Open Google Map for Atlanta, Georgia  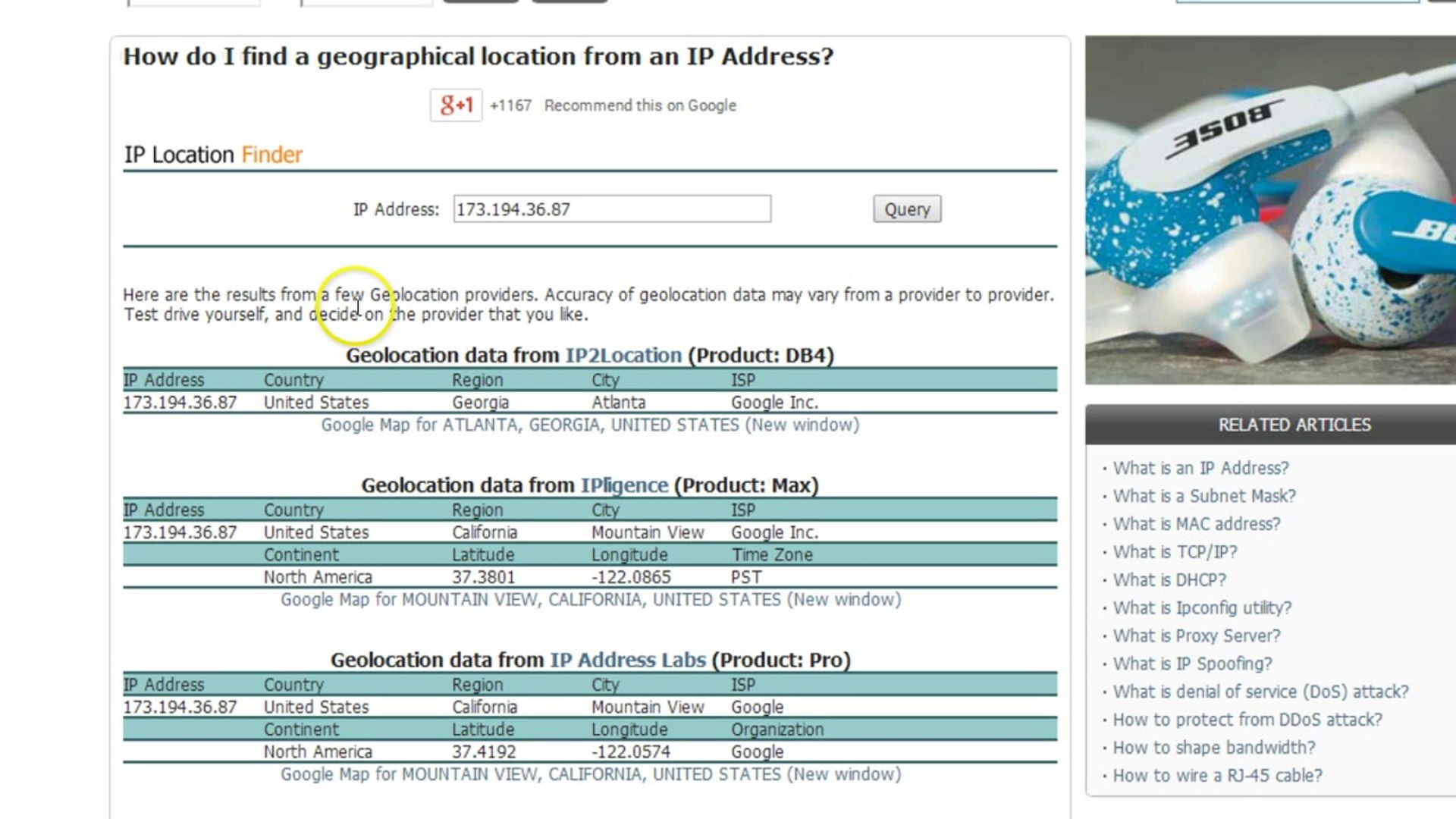point(590,425)
